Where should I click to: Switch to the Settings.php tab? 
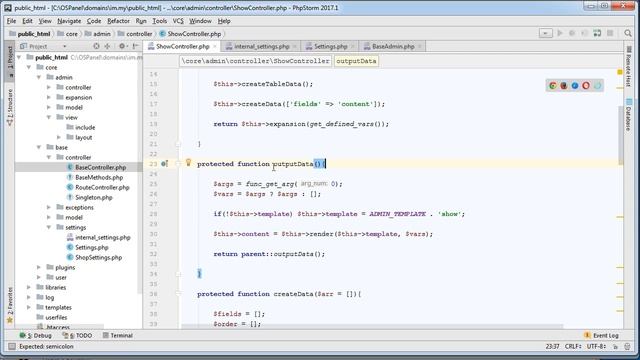coord(330,47)
